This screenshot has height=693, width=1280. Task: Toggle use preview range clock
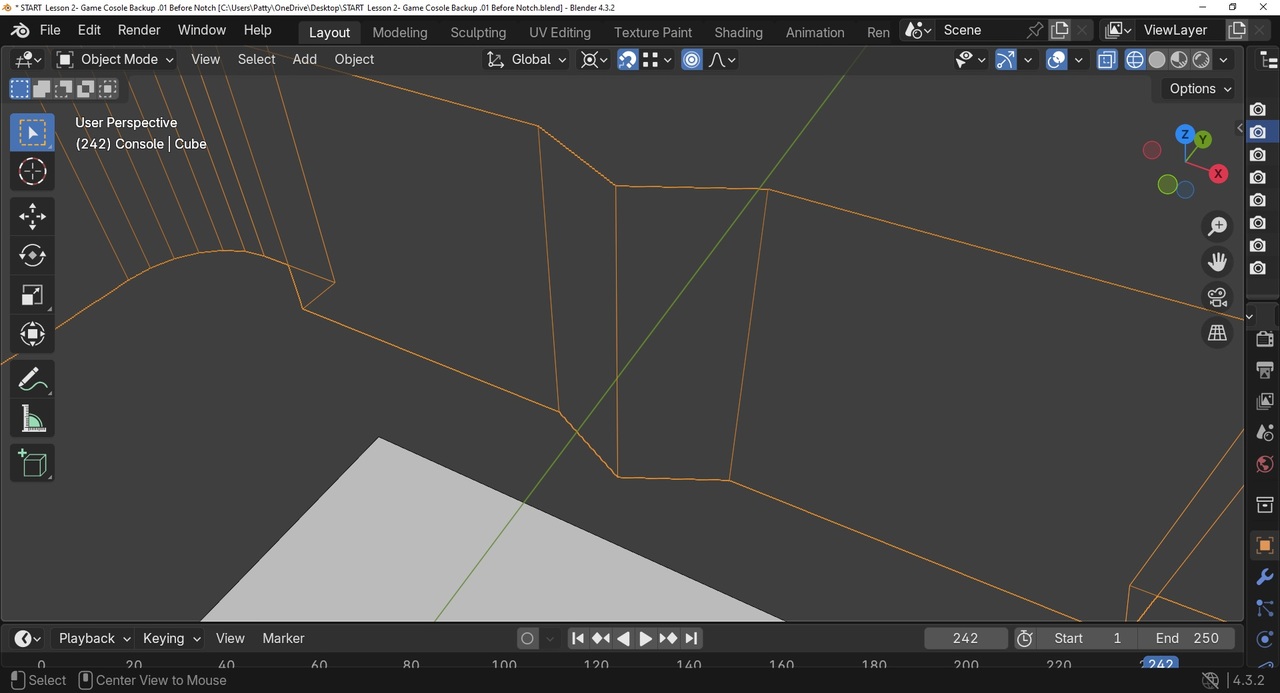point(1024,638)
